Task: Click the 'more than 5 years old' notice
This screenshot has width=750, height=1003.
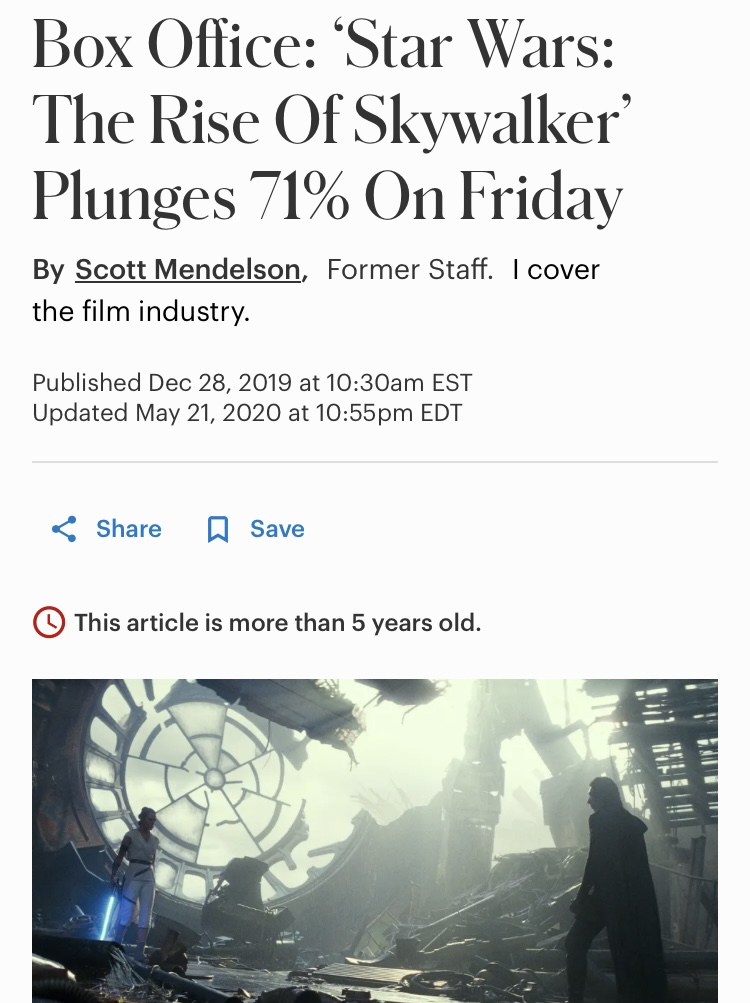Action: click(x=277, y=623)
